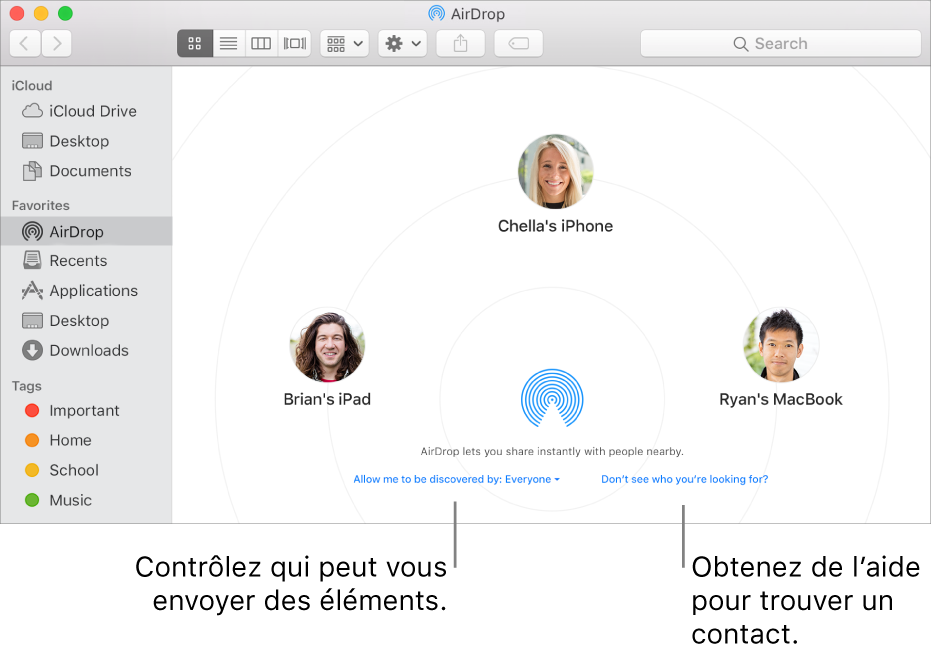
Task: Go forward with the right chevron button
Action: click(x=56, y=43)
